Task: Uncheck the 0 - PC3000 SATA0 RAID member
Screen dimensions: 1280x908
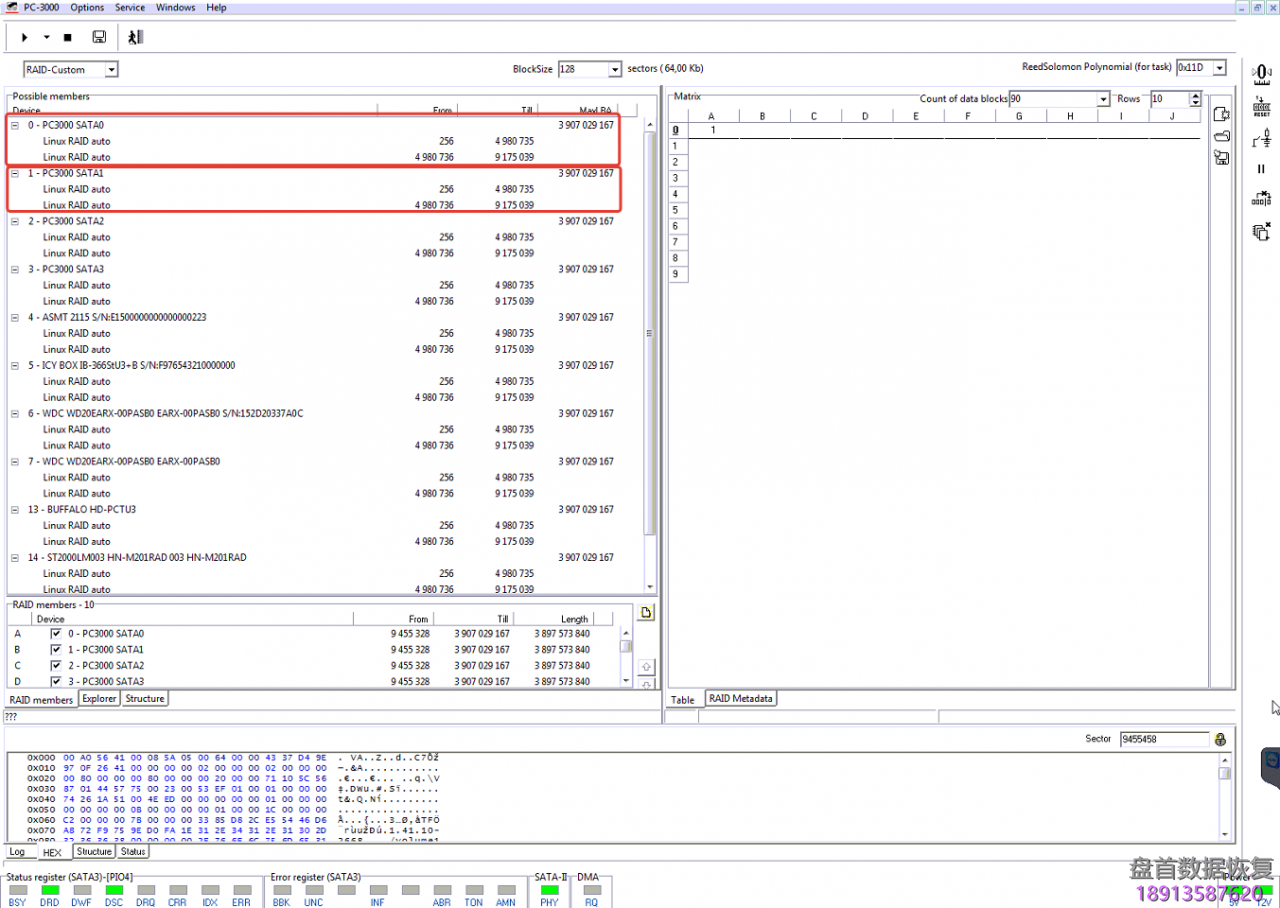Action: (56, 634)
